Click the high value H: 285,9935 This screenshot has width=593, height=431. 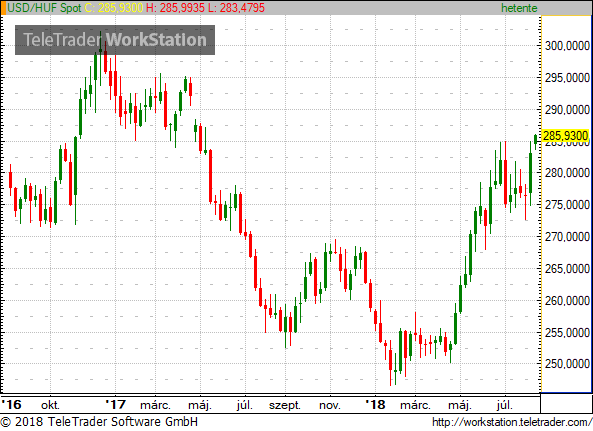pyautogui.click(x=175, y=8)
